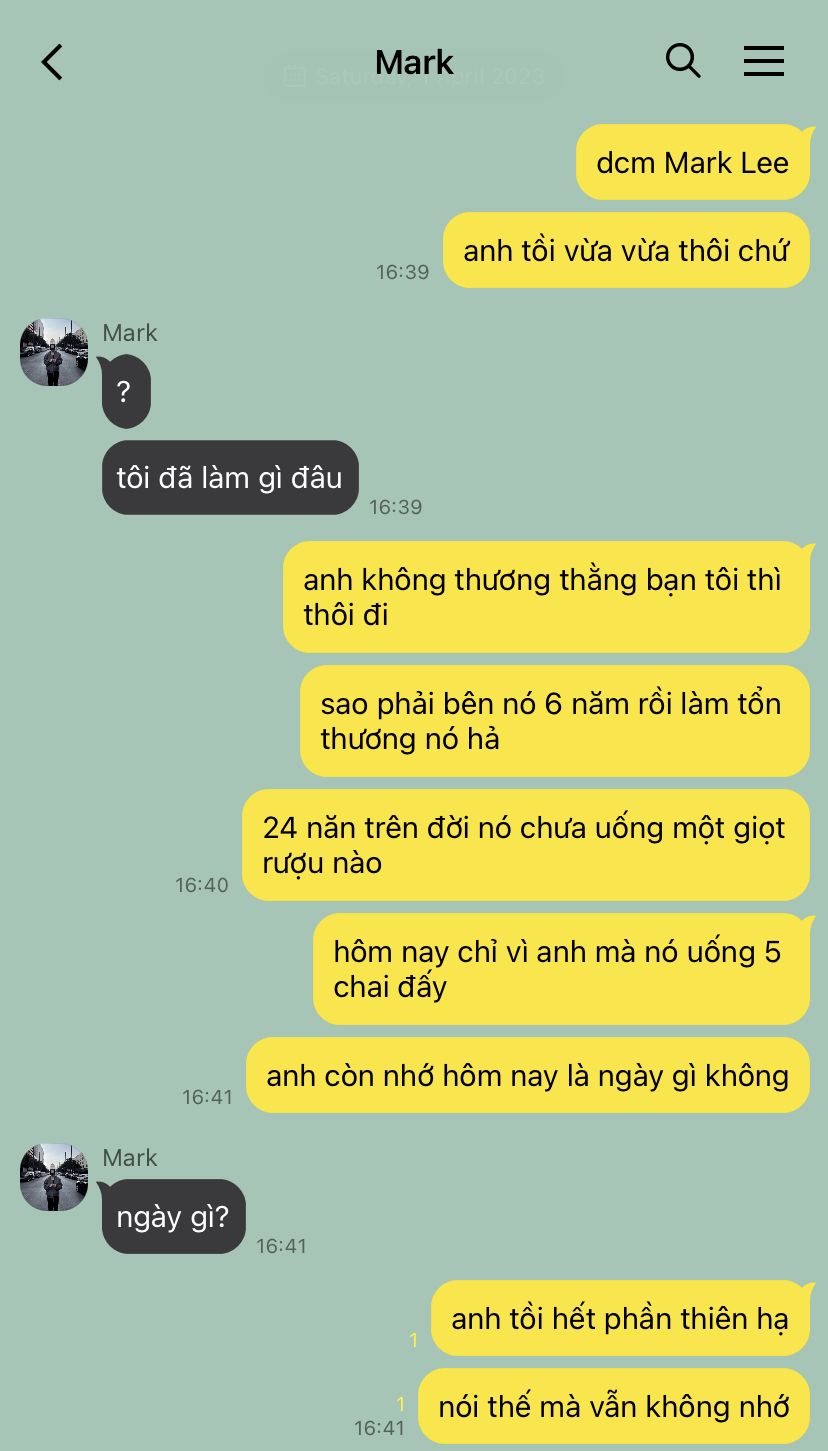Tap 'anh còn nhớ hôm nay là ngày gì không'

(528, 1075)
